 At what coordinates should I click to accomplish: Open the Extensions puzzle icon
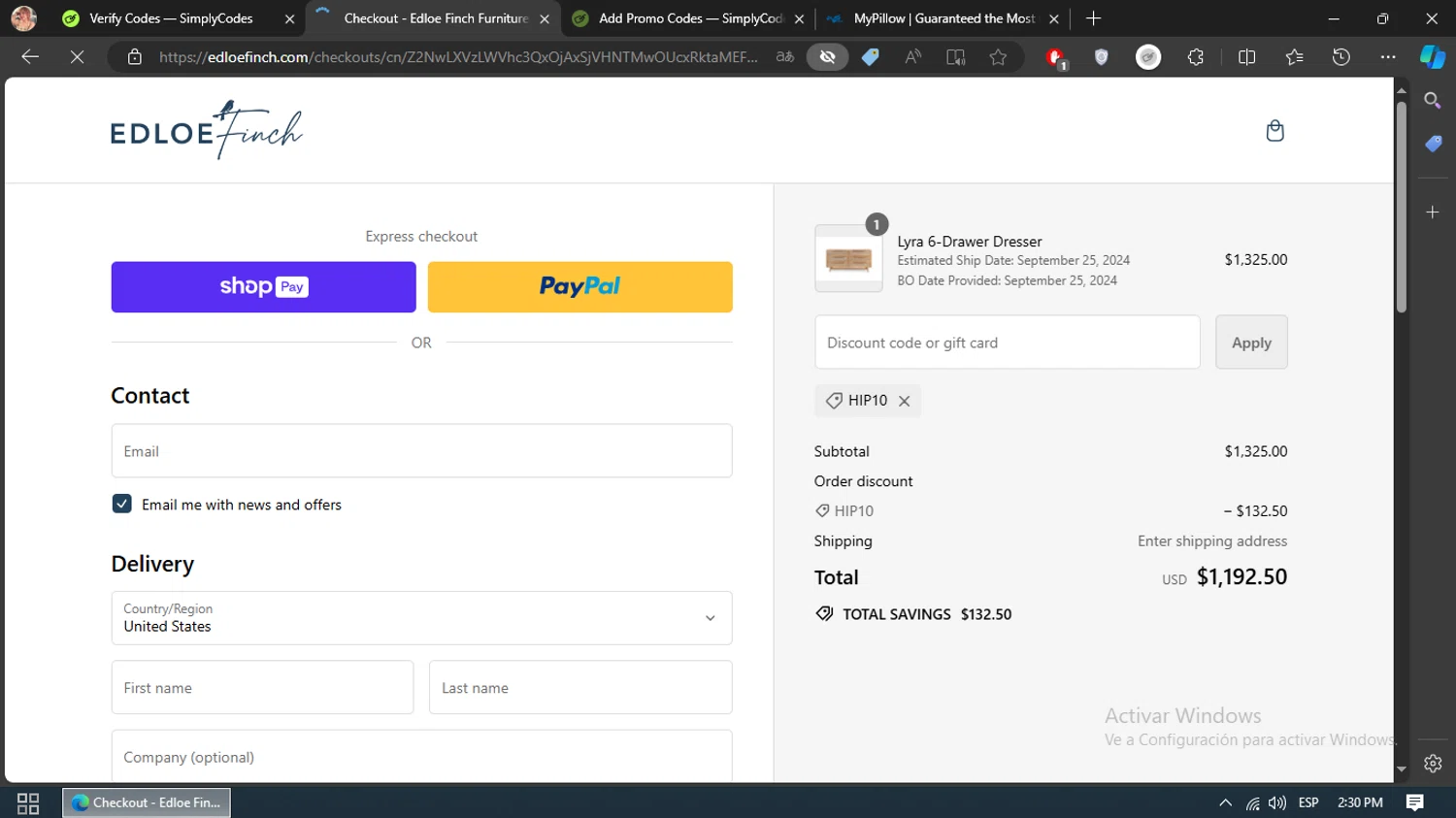pos(1196,57)
